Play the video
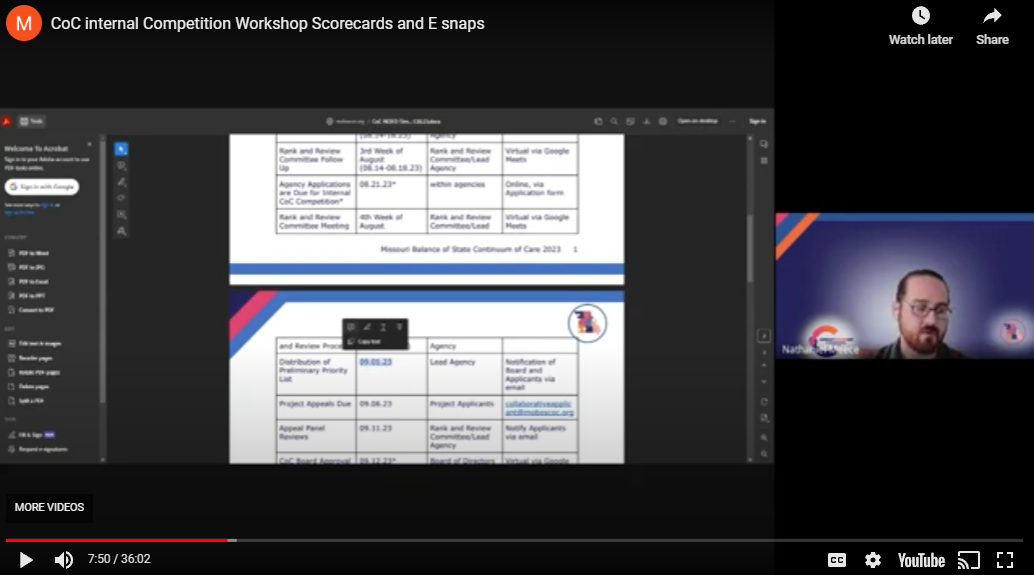Image resolution: width=1034 pixels, height=575 pixels. tap(26, 560)
